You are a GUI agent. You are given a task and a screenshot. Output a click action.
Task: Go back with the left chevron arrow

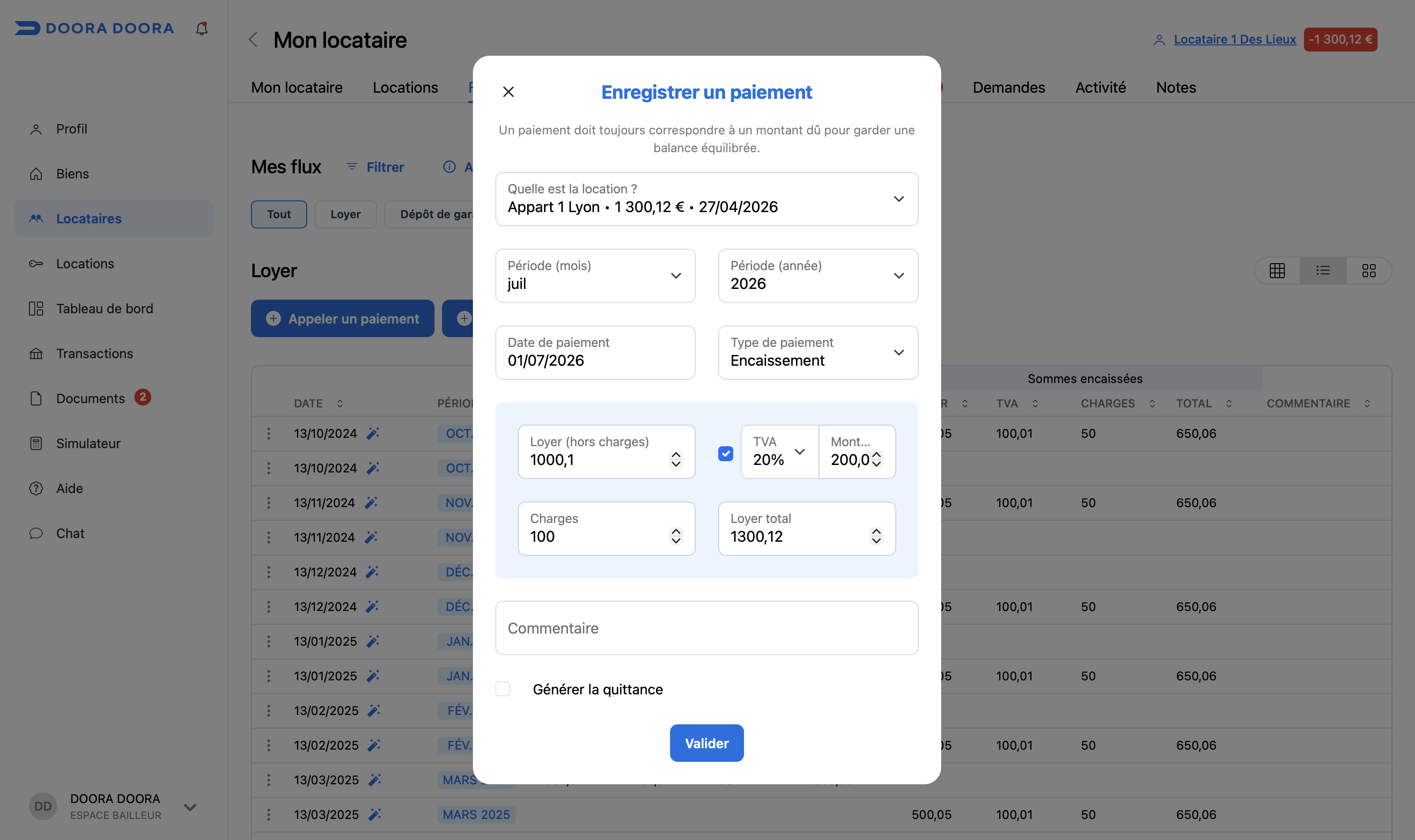coord(253,40)
